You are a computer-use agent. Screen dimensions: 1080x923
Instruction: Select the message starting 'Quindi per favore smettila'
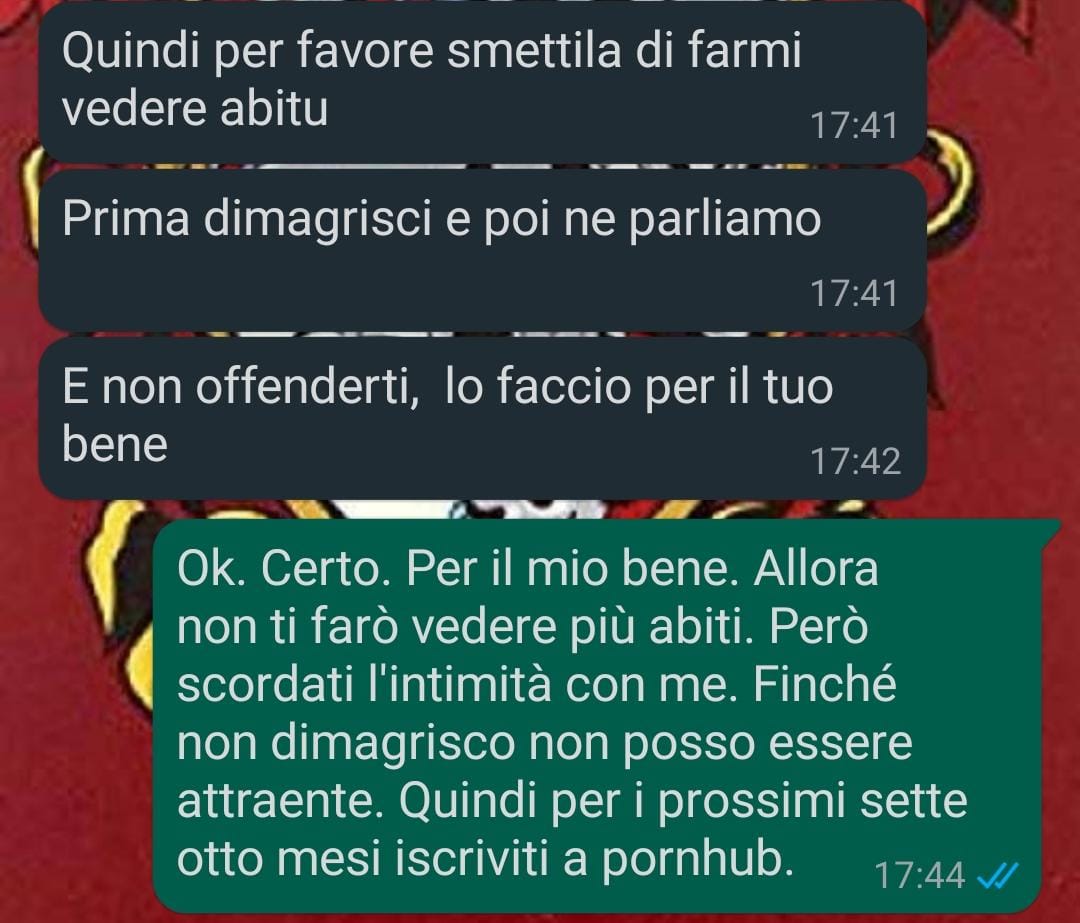click(482, 81)
